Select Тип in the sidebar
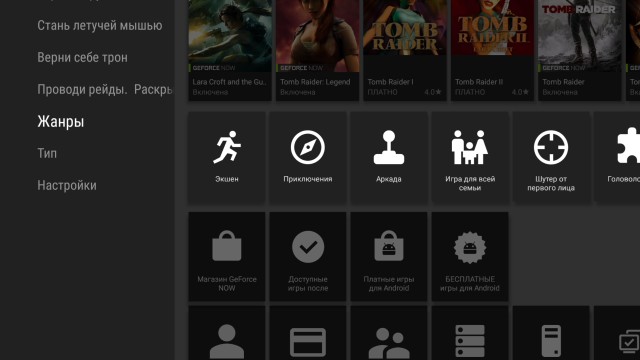This screenshot has height=360, width=640. [47, 153]
